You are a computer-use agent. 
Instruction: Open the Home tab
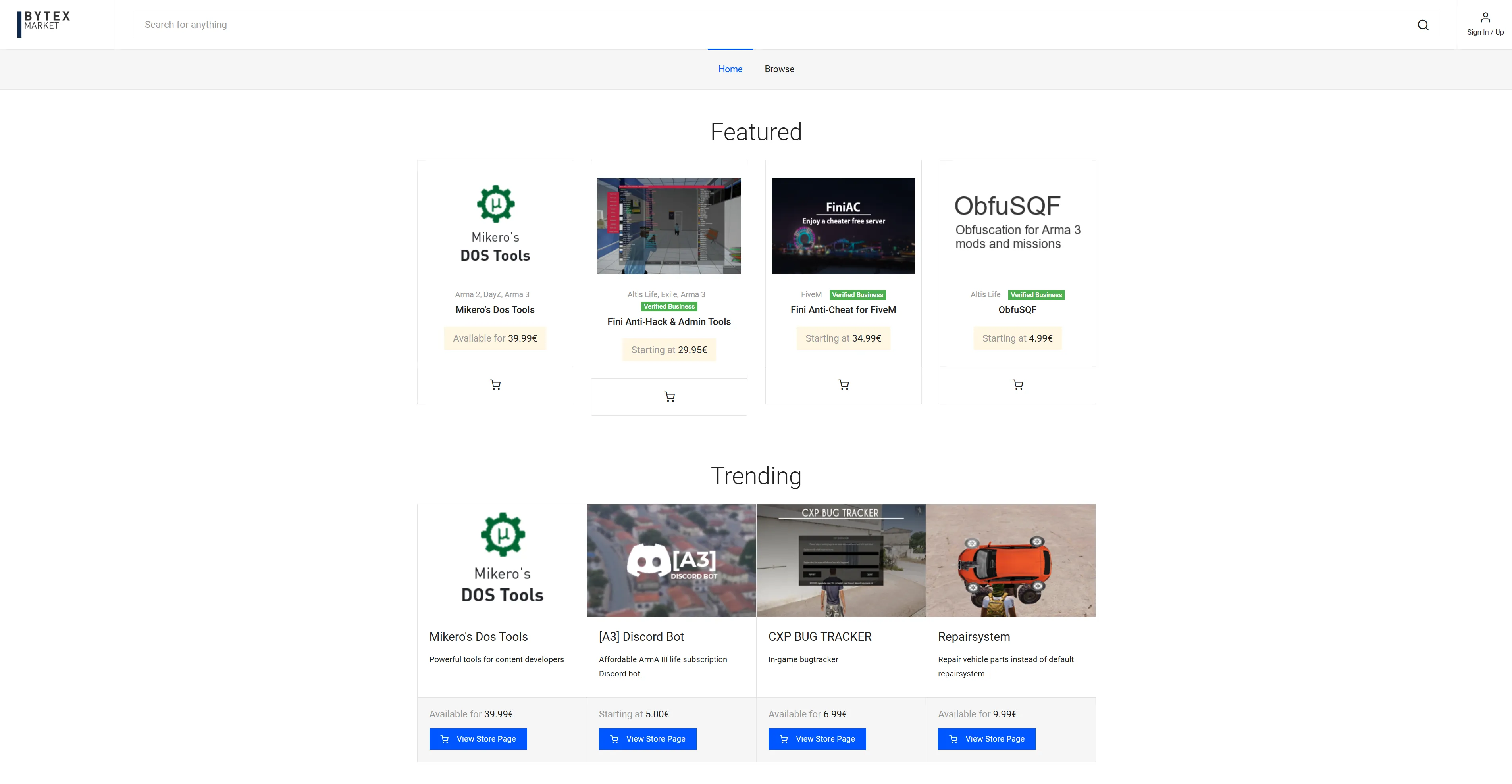pyautogui.click(x=730, y=69)
